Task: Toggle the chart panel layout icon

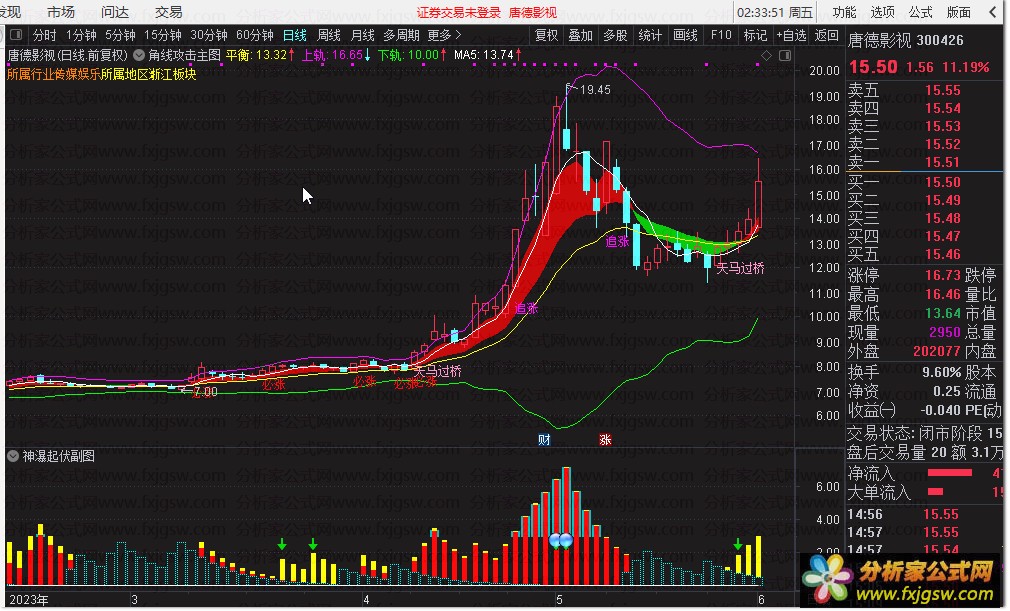Action: click(x=785, y=55)
